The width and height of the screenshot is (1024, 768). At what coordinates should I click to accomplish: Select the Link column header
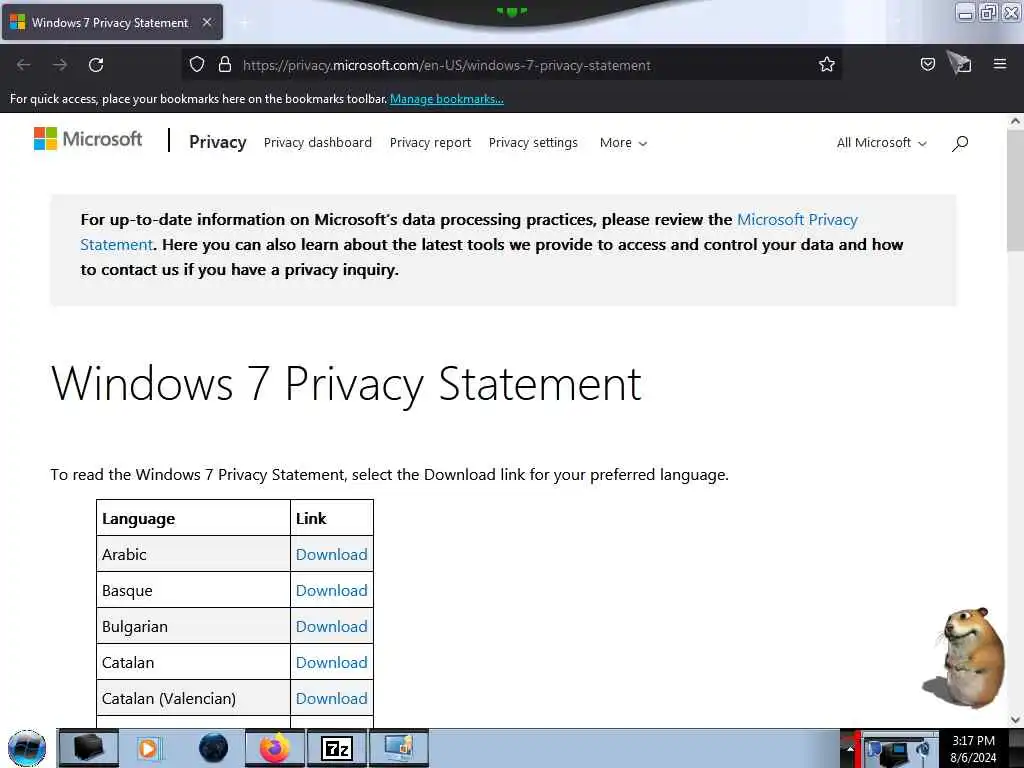332,518
